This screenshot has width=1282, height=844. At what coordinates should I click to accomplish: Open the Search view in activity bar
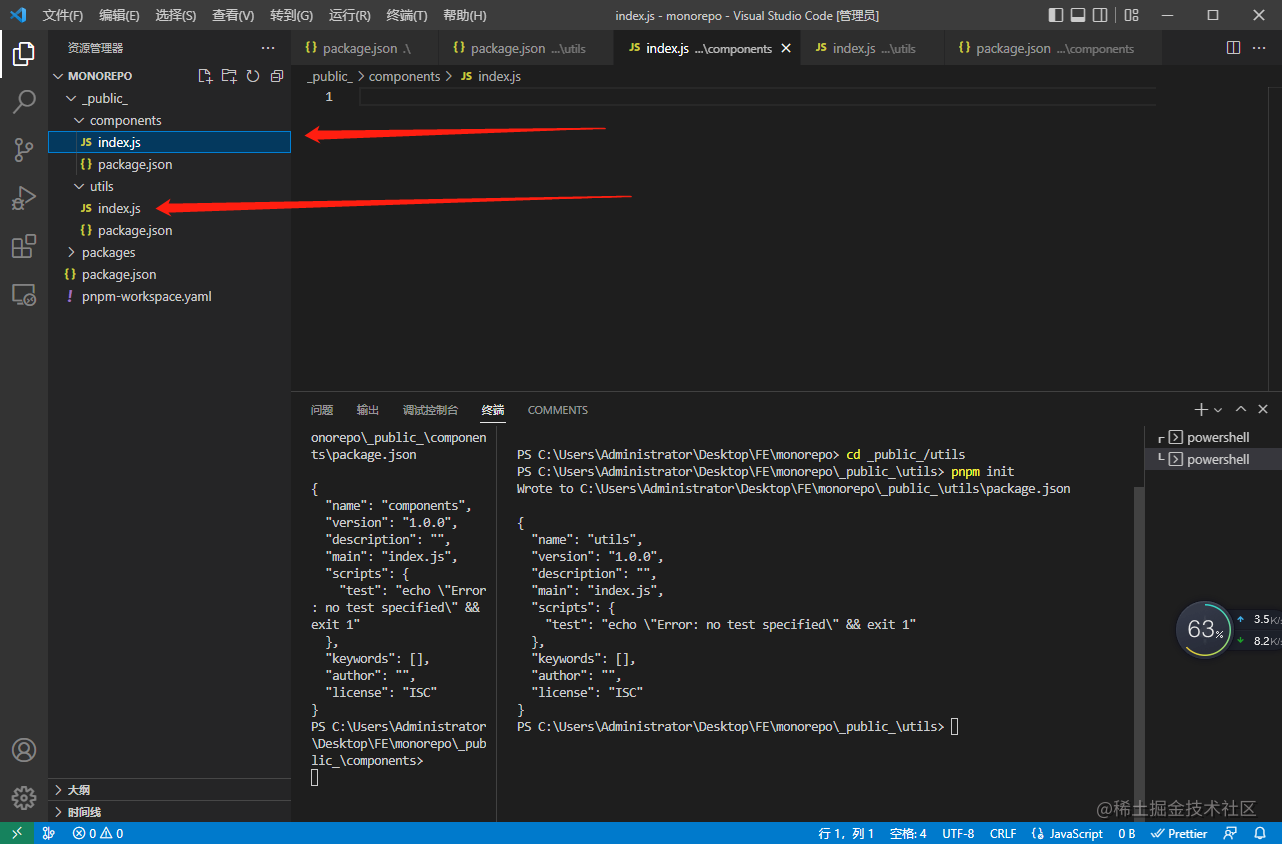[24, 102]
